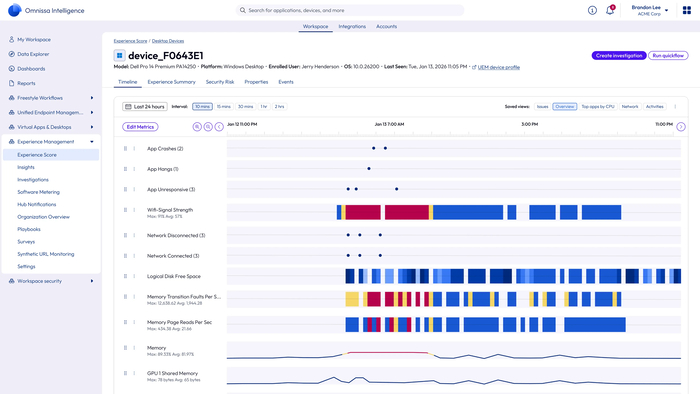
Task: Follow Desktop Devices breadcrumb link
Action: pos(168,41)
